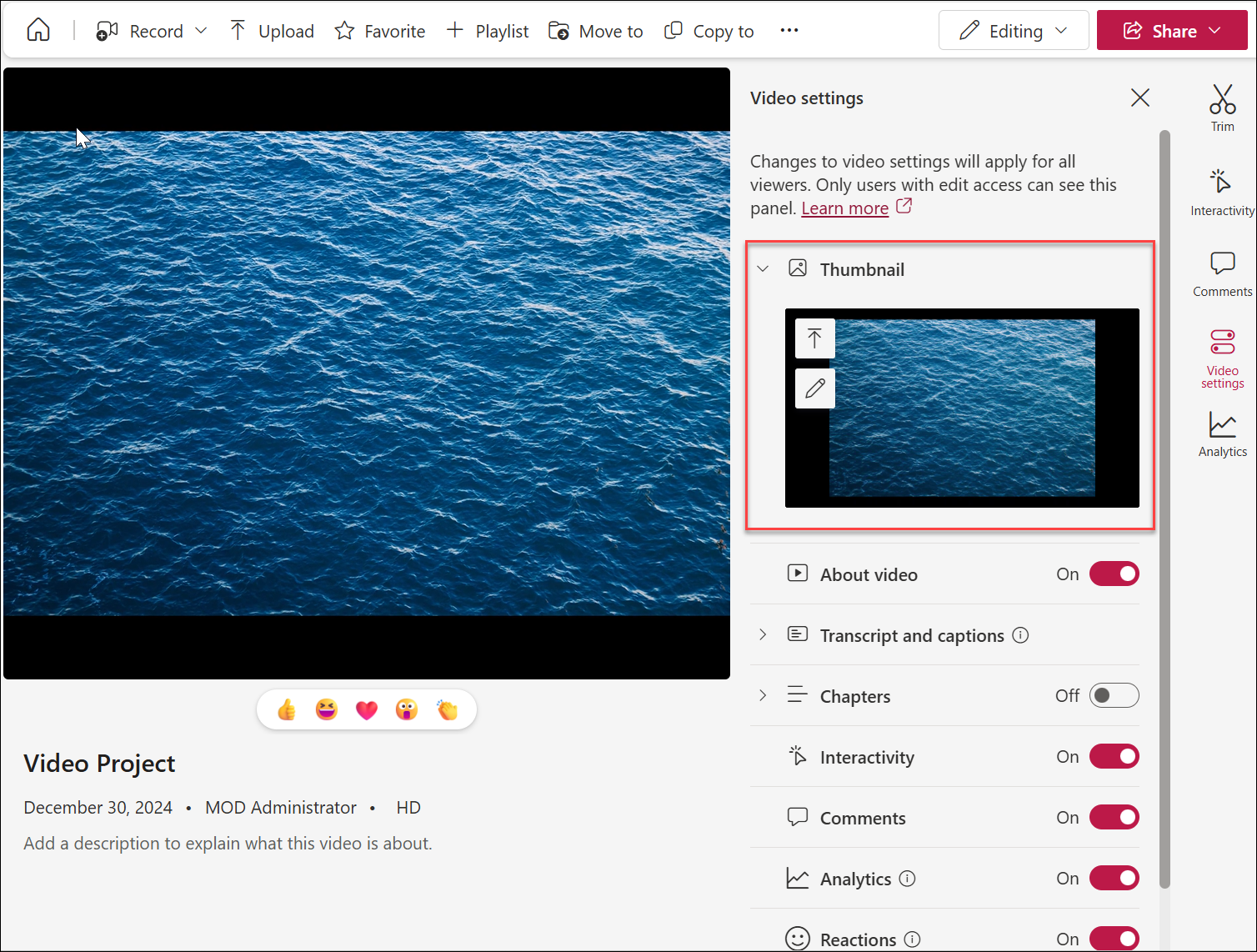Screen dimensions: 1257x952
Task: Click the Video settings sidebar icon
Action: pos(1222,357)
